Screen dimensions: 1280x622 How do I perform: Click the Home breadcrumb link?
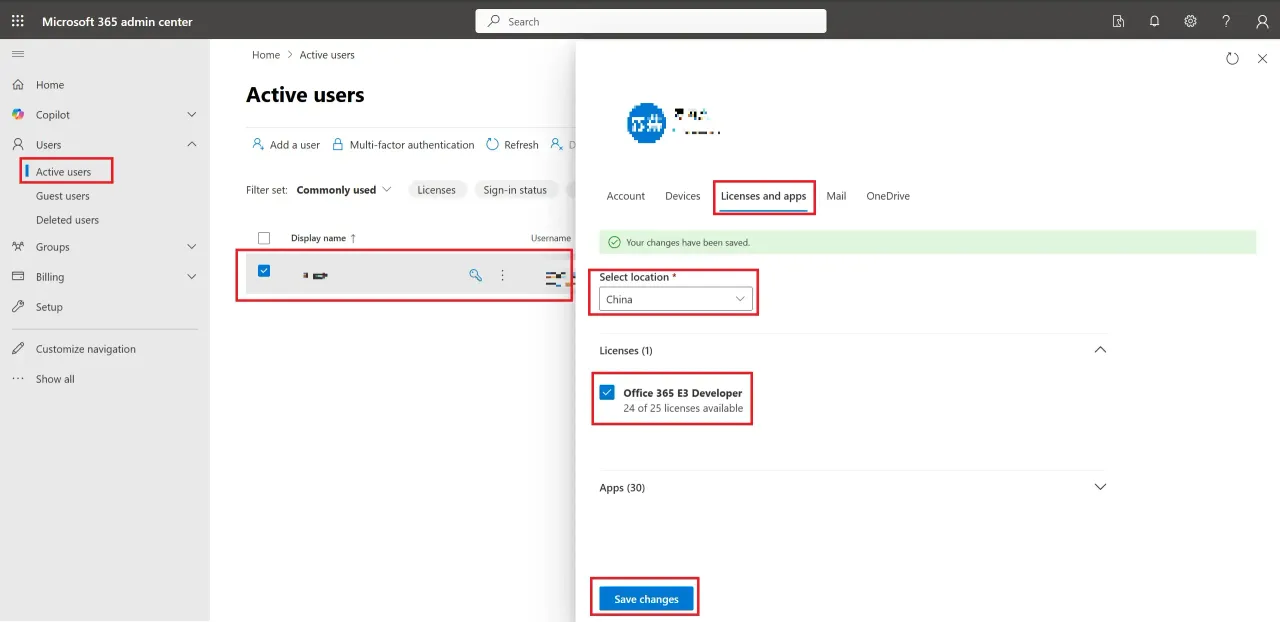266,55
